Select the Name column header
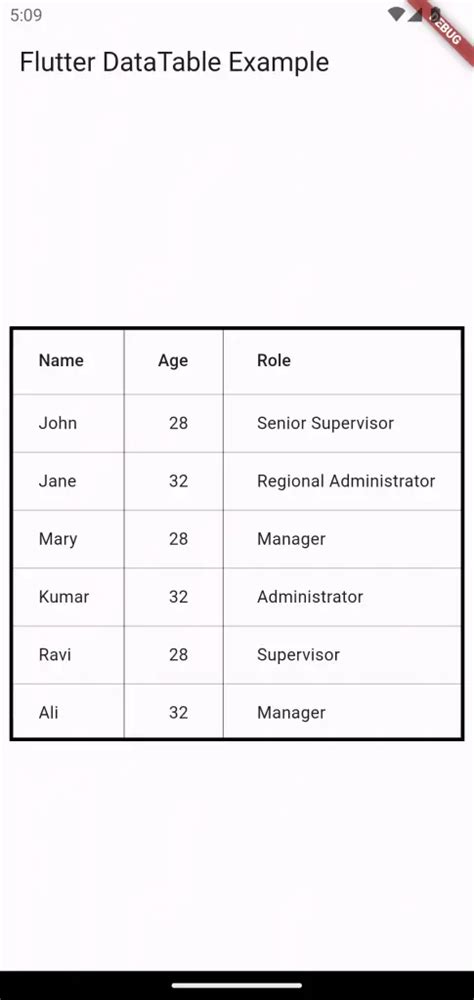The height and width of the screenshot is (1000, 474). [x=61, y=360]
